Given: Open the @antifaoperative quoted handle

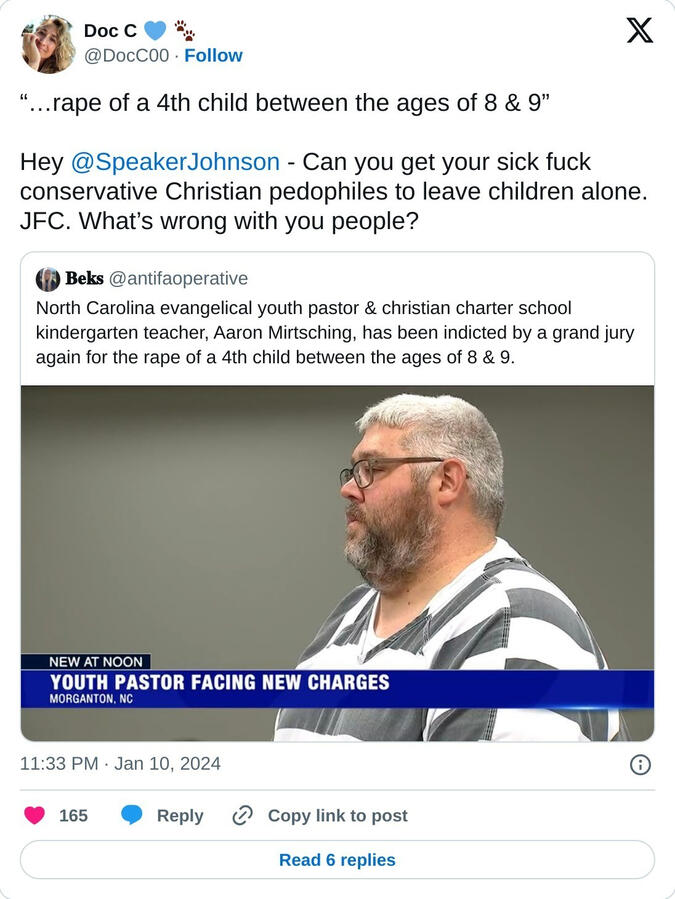Looking at the screenshot, I should [x=178, y=279].
